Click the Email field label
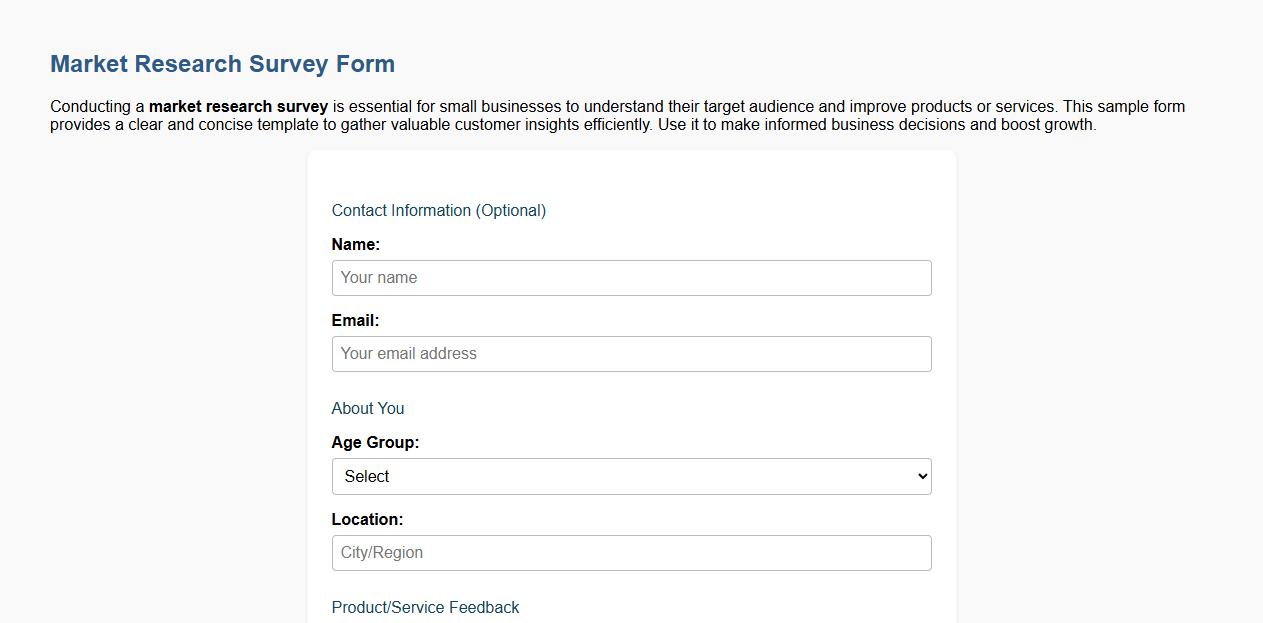The width and height of the screenshot is (1263, 623). pyautogui.click(x=354, y=320)
